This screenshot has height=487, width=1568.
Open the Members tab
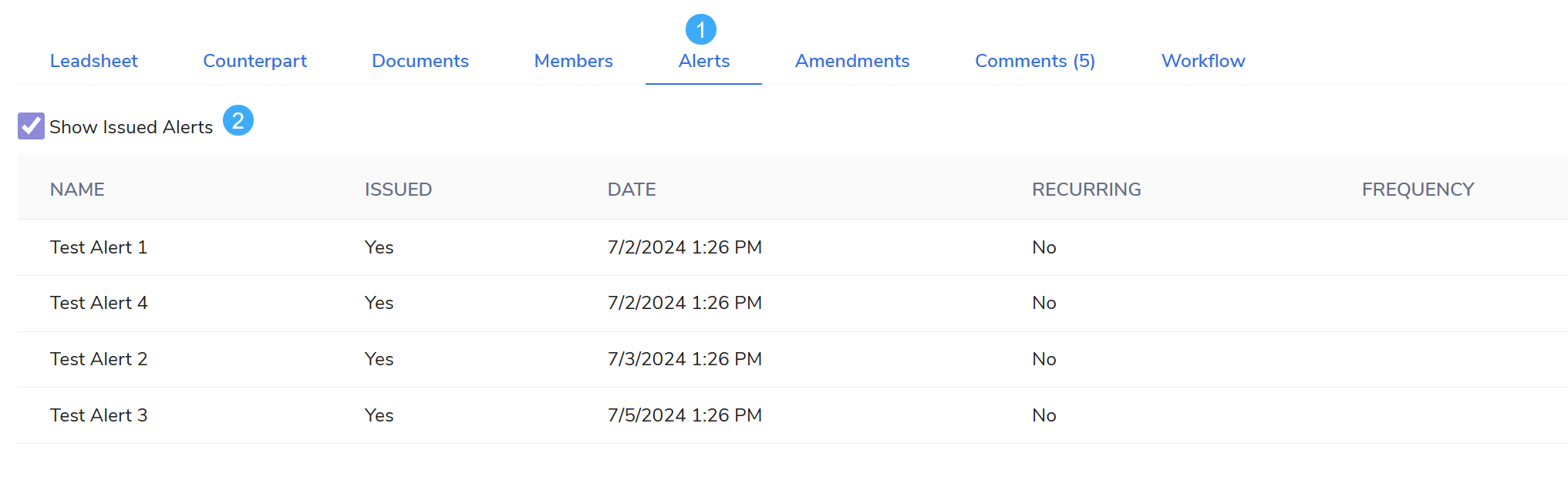pyautogui.click(x=573, y=61)
